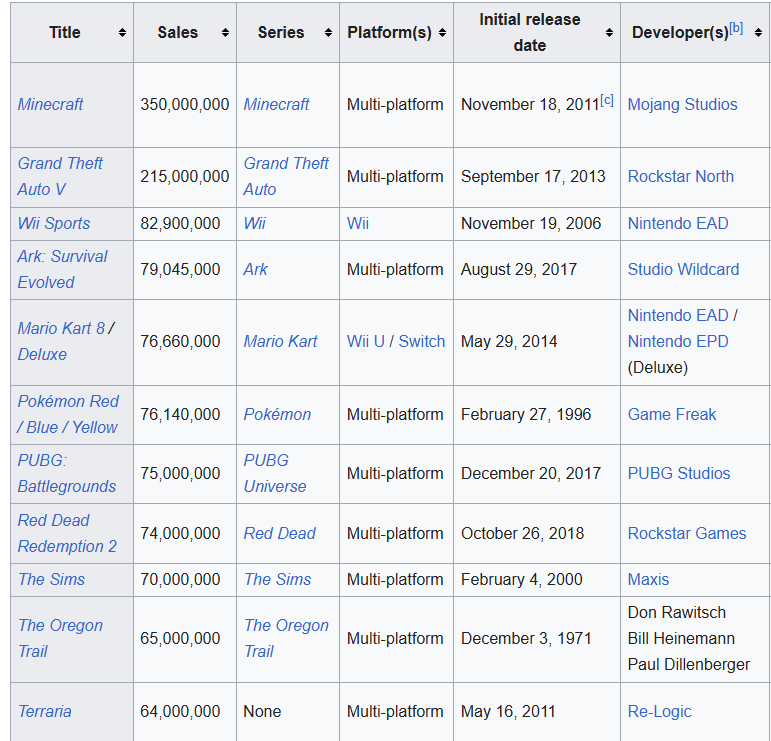Open Red Dead series link

tap(280, 534)
